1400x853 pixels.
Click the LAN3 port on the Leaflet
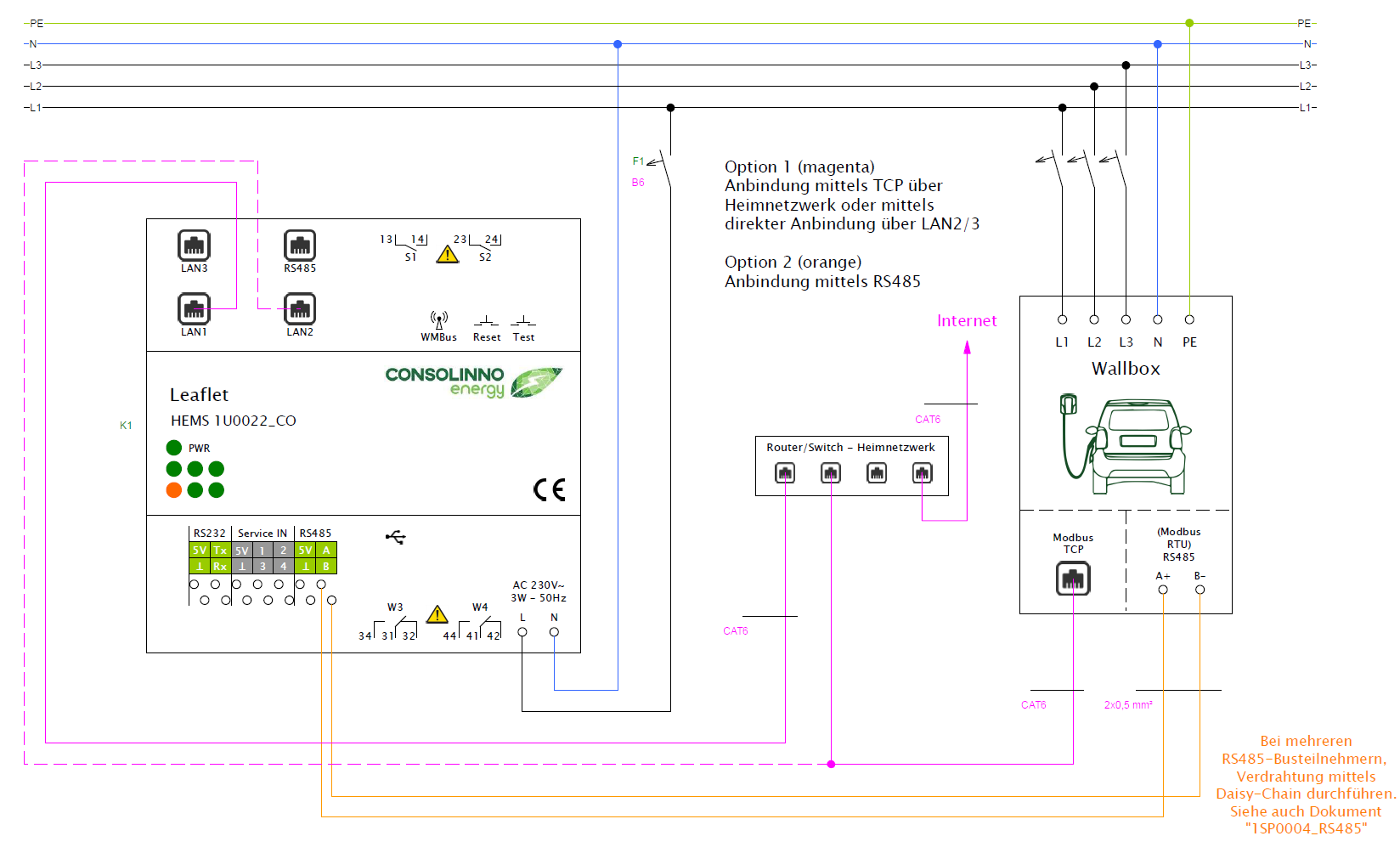pyautogui.click(x=193, y=244)
